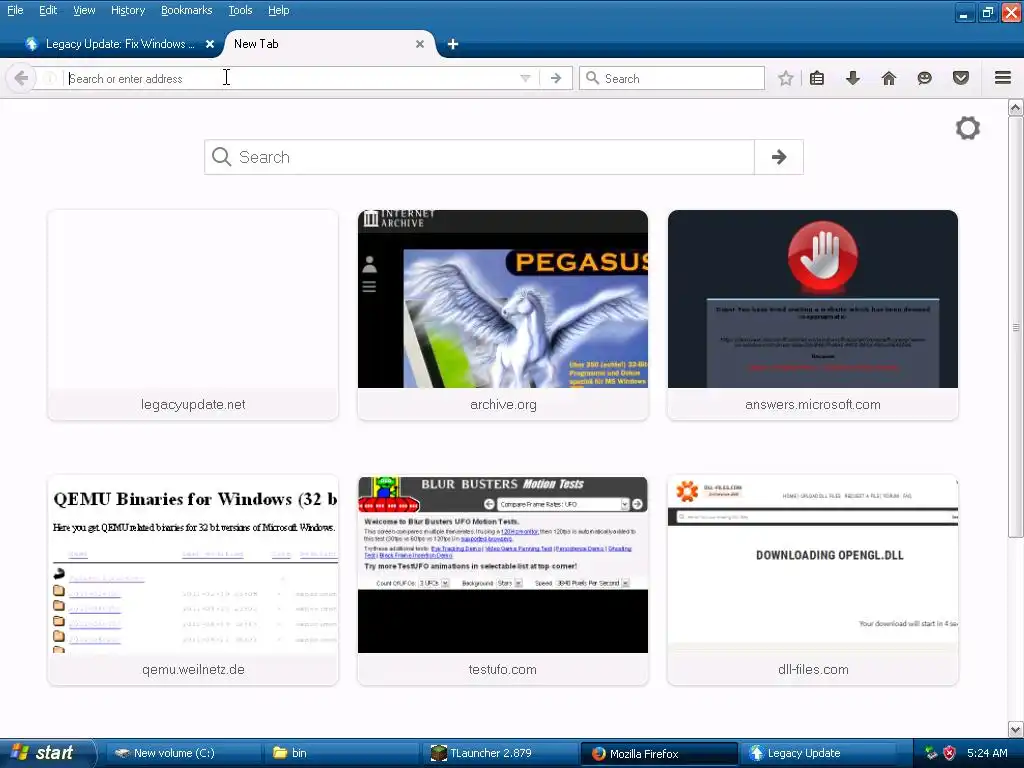Submit the new tab page search arrow
This screenshot has height=768, width=1024.
pos(778,157)
